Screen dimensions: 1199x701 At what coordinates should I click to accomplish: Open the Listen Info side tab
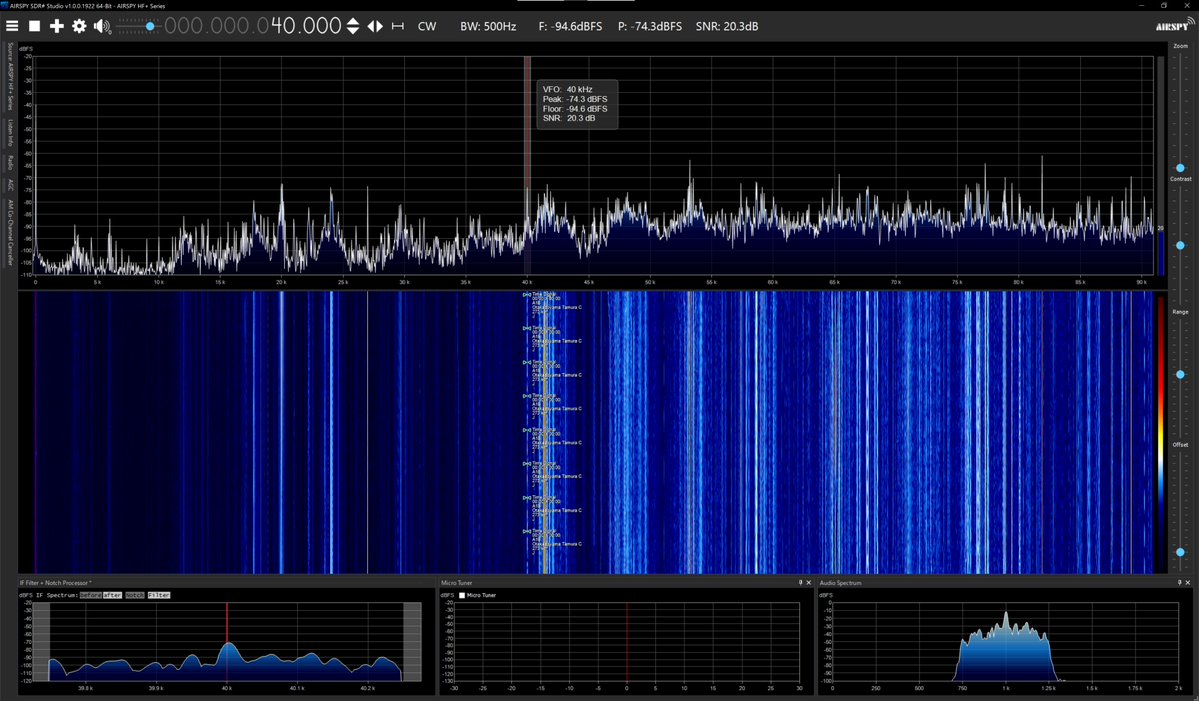10,133
